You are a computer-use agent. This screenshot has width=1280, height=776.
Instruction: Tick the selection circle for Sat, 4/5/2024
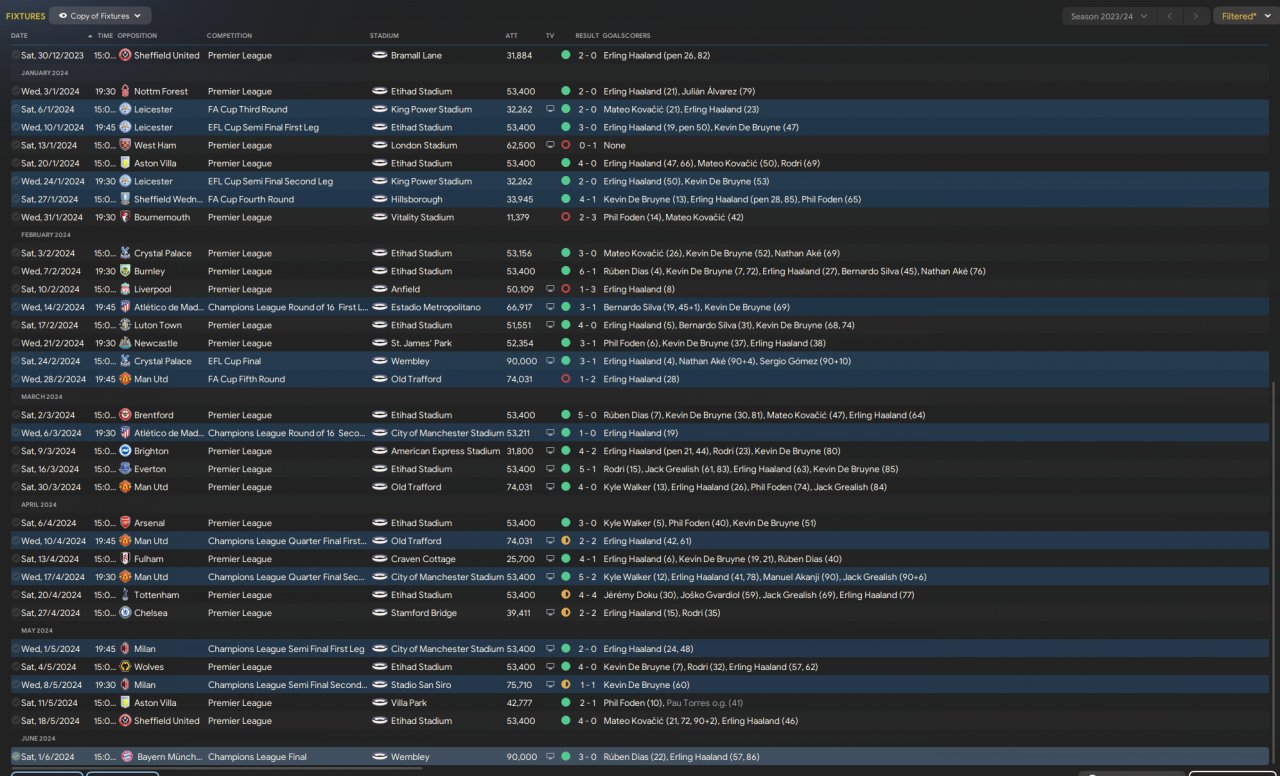coord(16,667)
